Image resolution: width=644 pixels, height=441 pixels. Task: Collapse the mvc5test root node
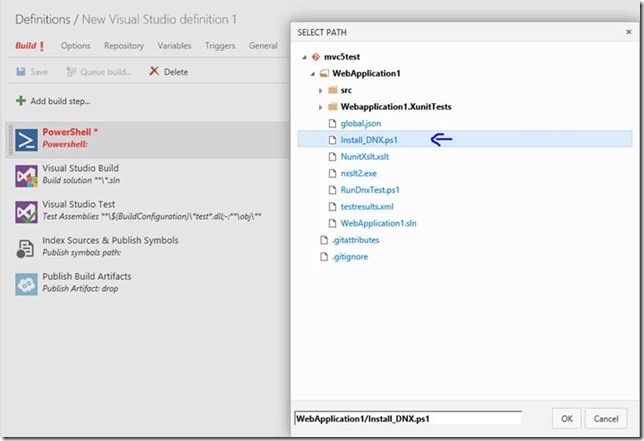[x=304, y=57]
